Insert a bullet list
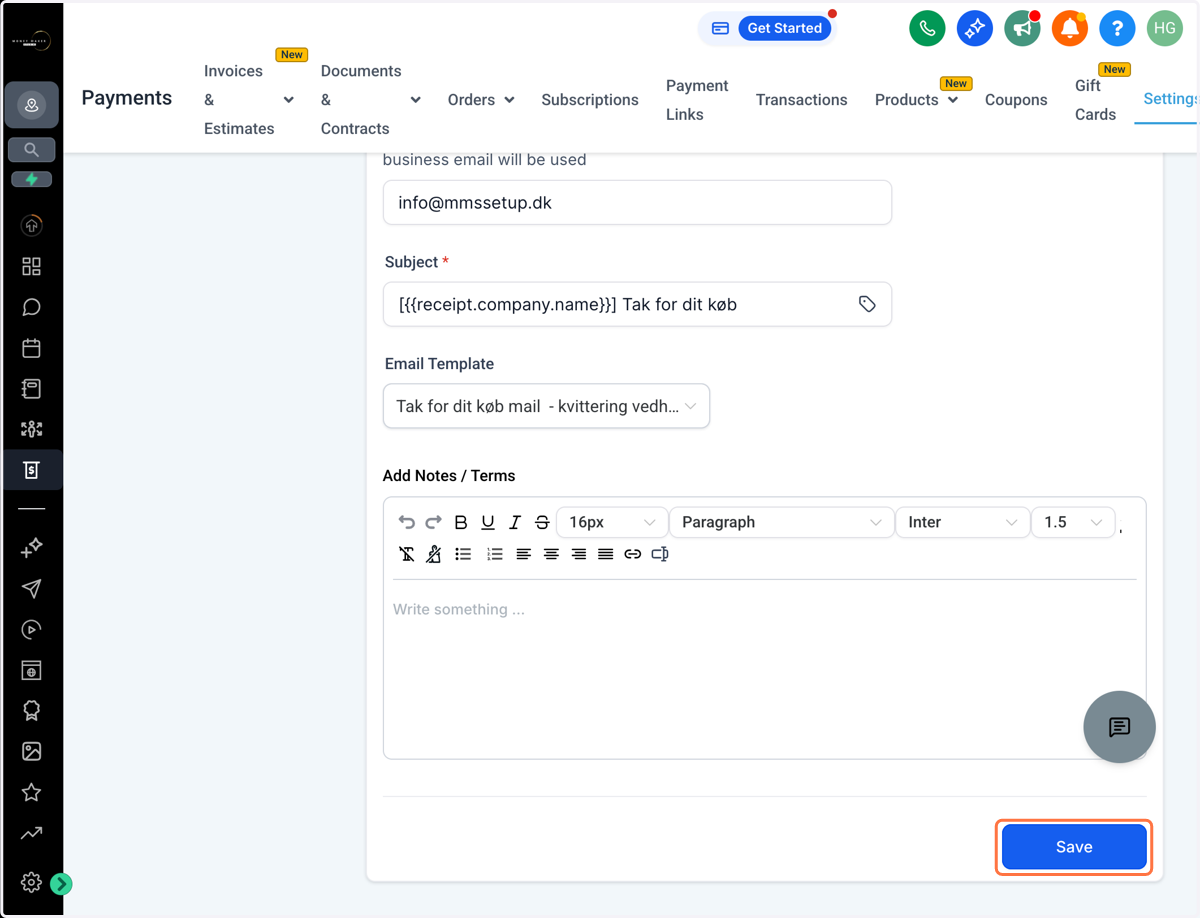The image size is (1200, 918). click(x=463, y=554)
